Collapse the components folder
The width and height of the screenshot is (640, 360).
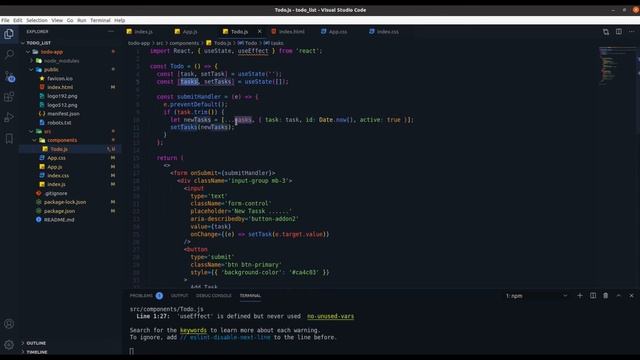(35, 140)
